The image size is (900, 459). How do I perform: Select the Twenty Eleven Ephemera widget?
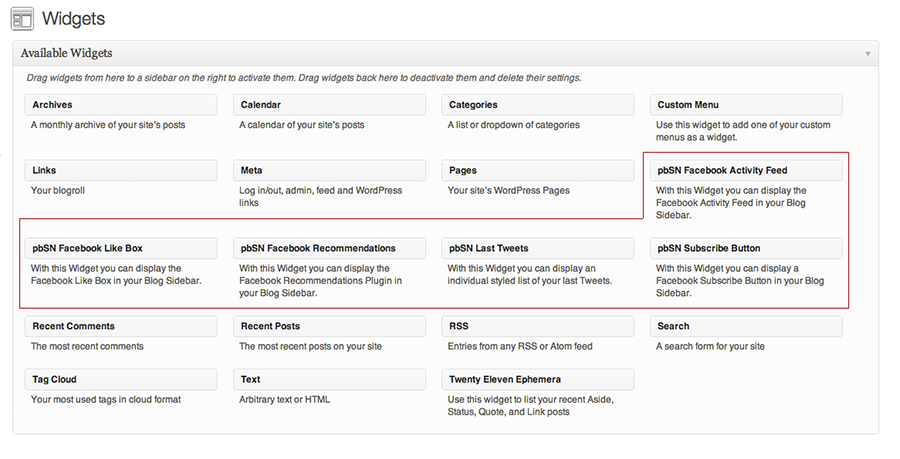coord(538,380)
